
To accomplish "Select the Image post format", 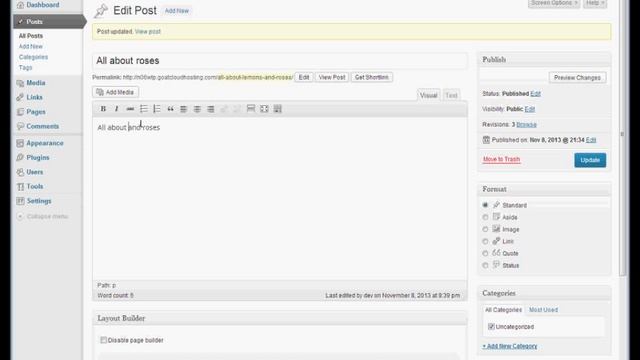I will click(485, 229).
